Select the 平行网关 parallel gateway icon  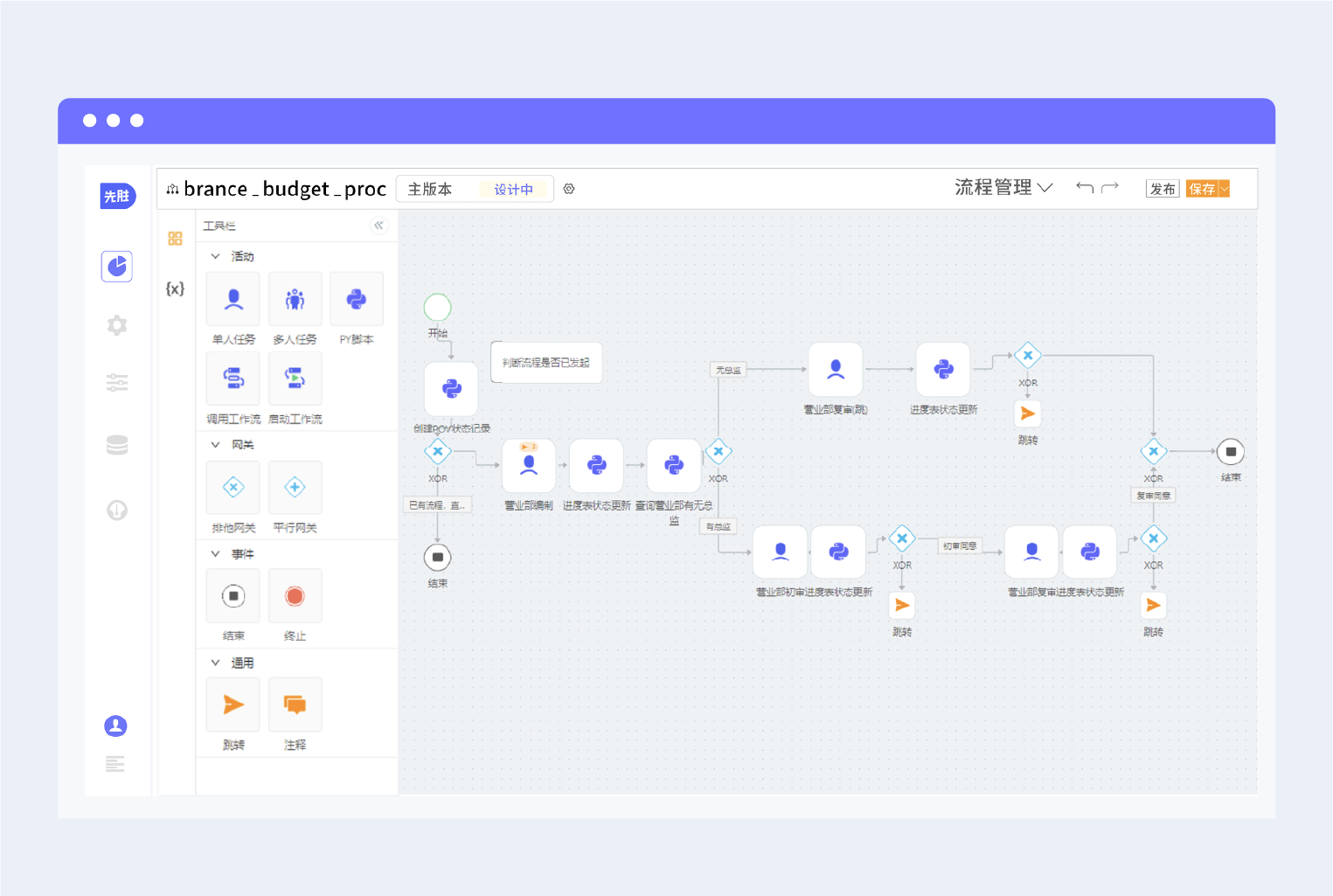[295, 487]
